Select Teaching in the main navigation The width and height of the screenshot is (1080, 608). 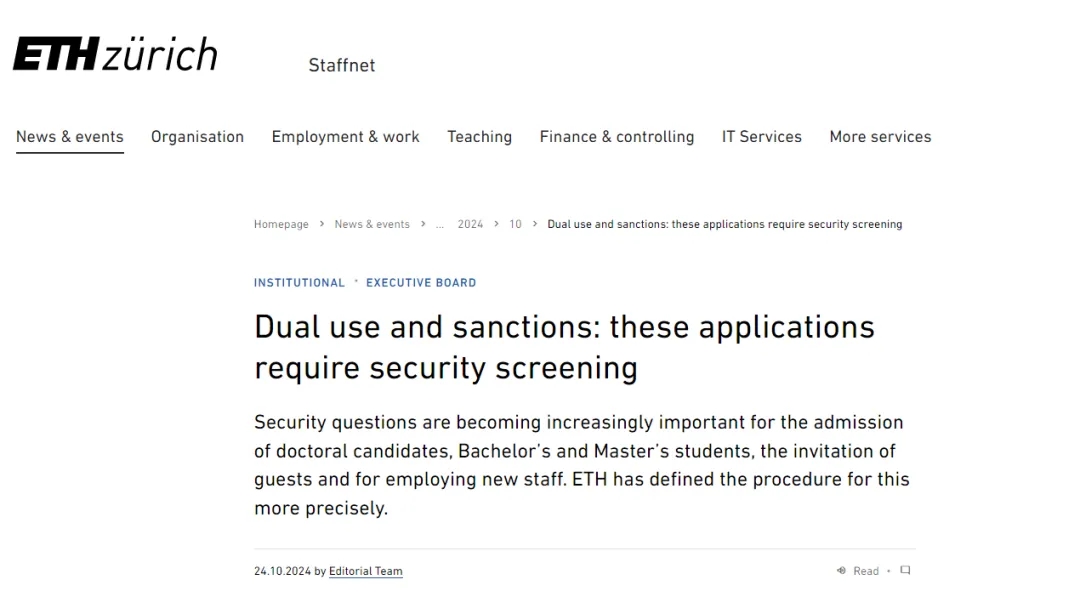click(479, 136)
